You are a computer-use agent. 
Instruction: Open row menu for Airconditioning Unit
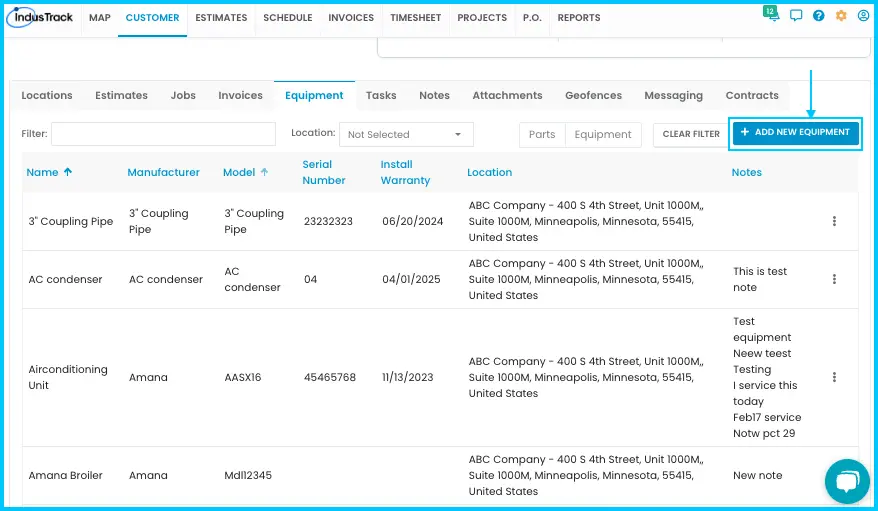tap(834, 377)
